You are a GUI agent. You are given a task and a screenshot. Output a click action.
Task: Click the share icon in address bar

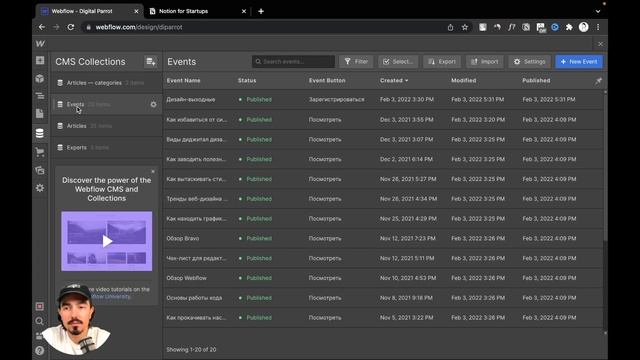tap(450, 27)
